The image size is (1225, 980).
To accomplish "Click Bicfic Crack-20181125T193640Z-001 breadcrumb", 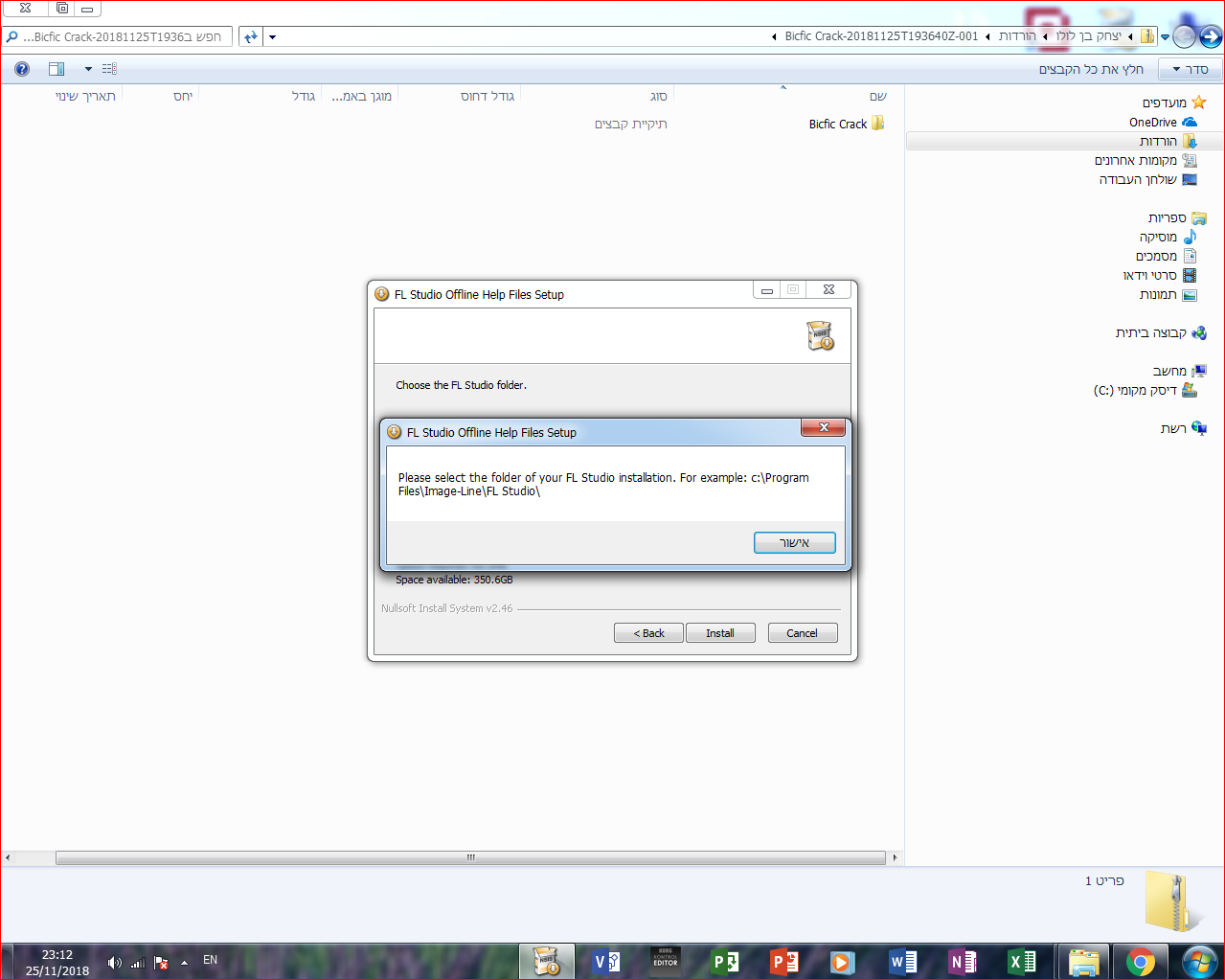I will pyautogui.click(x=881, y=36).
